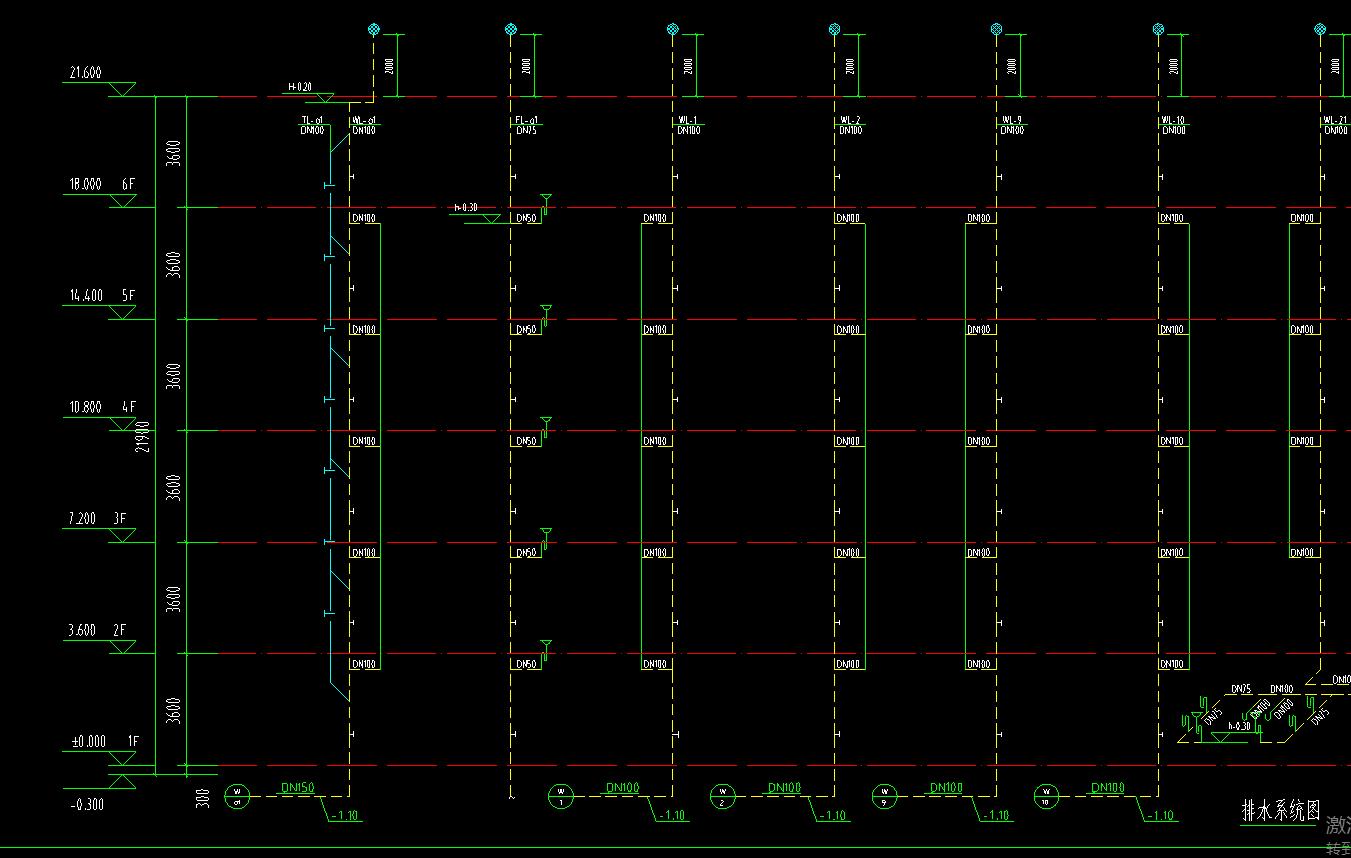
Task: Select the 1F floor label
Action: point(133,742)
